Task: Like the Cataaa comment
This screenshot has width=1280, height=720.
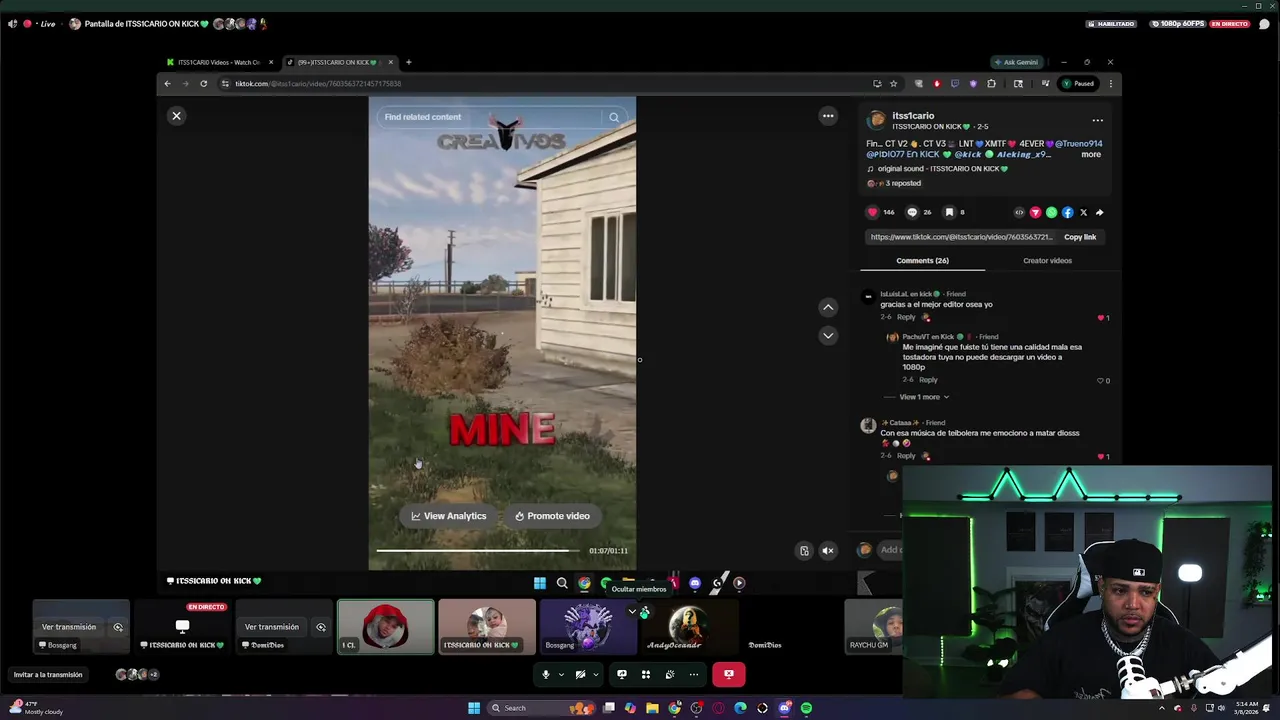Action: tap(1101, 457)
